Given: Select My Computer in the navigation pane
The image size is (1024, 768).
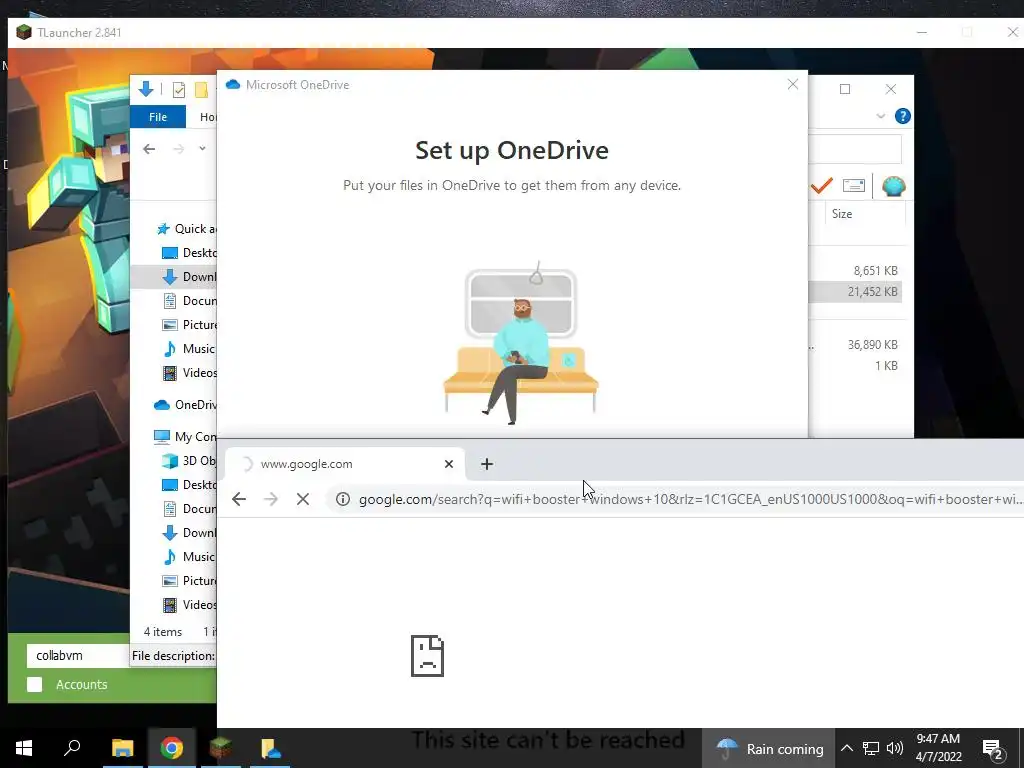Looking at the screenshot, I should [x=185, y=437].
